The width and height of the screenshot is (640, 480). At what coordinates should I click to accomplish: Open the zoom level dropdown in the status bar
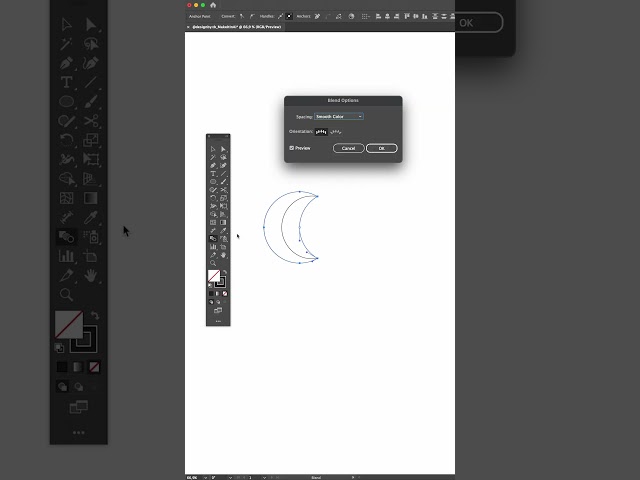click(x=205, y=478)
